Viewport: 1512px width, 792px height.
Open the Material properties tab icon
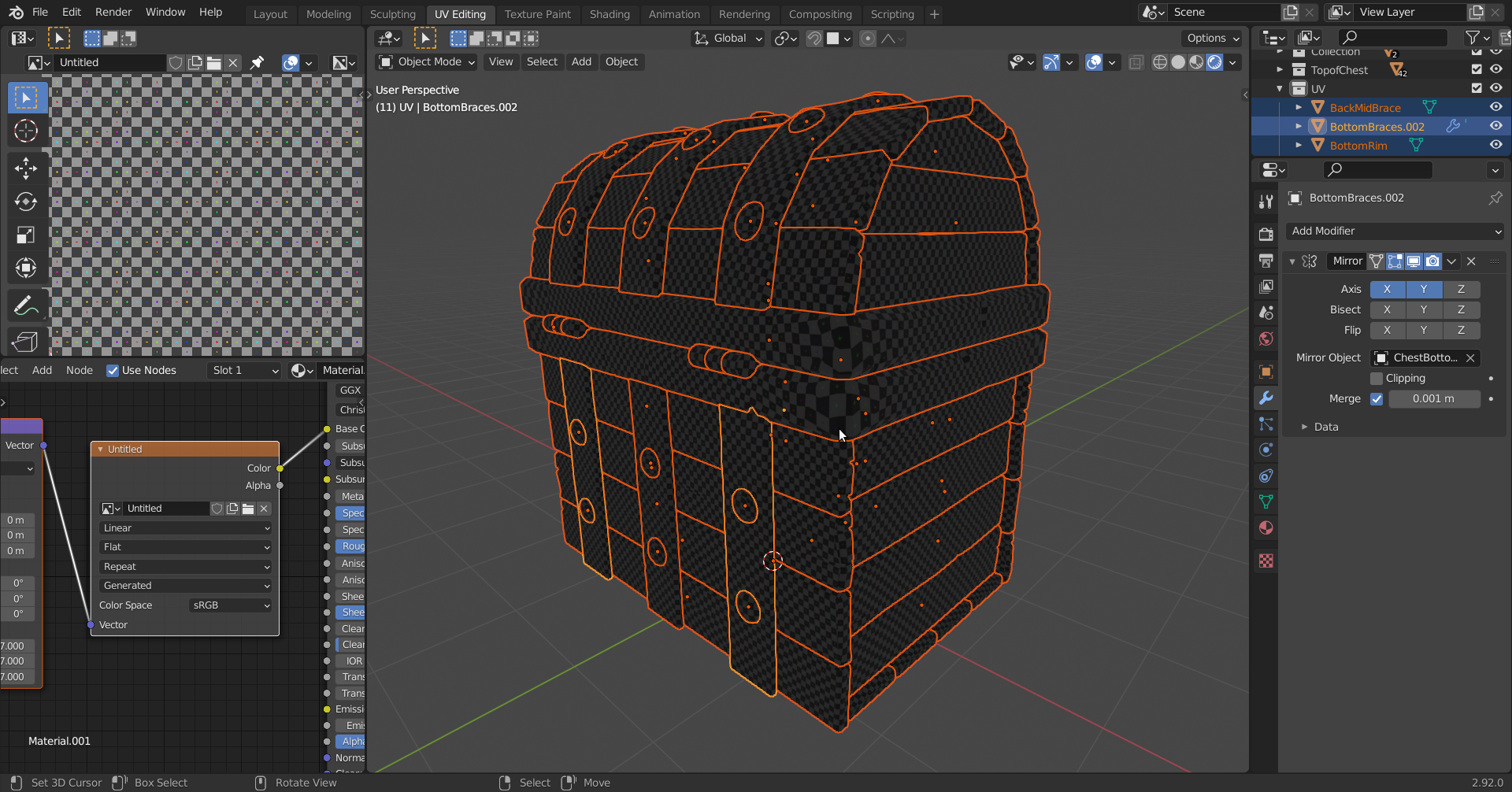[x=1266, y=528]
